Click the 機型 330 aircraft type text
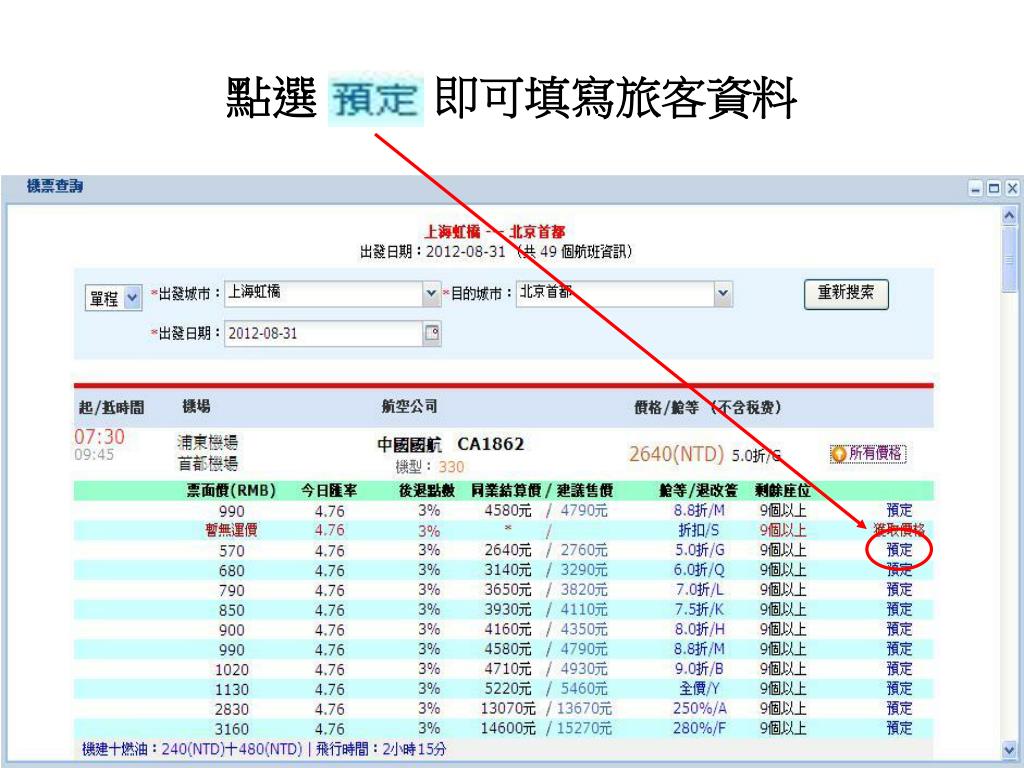 [430, 467]
